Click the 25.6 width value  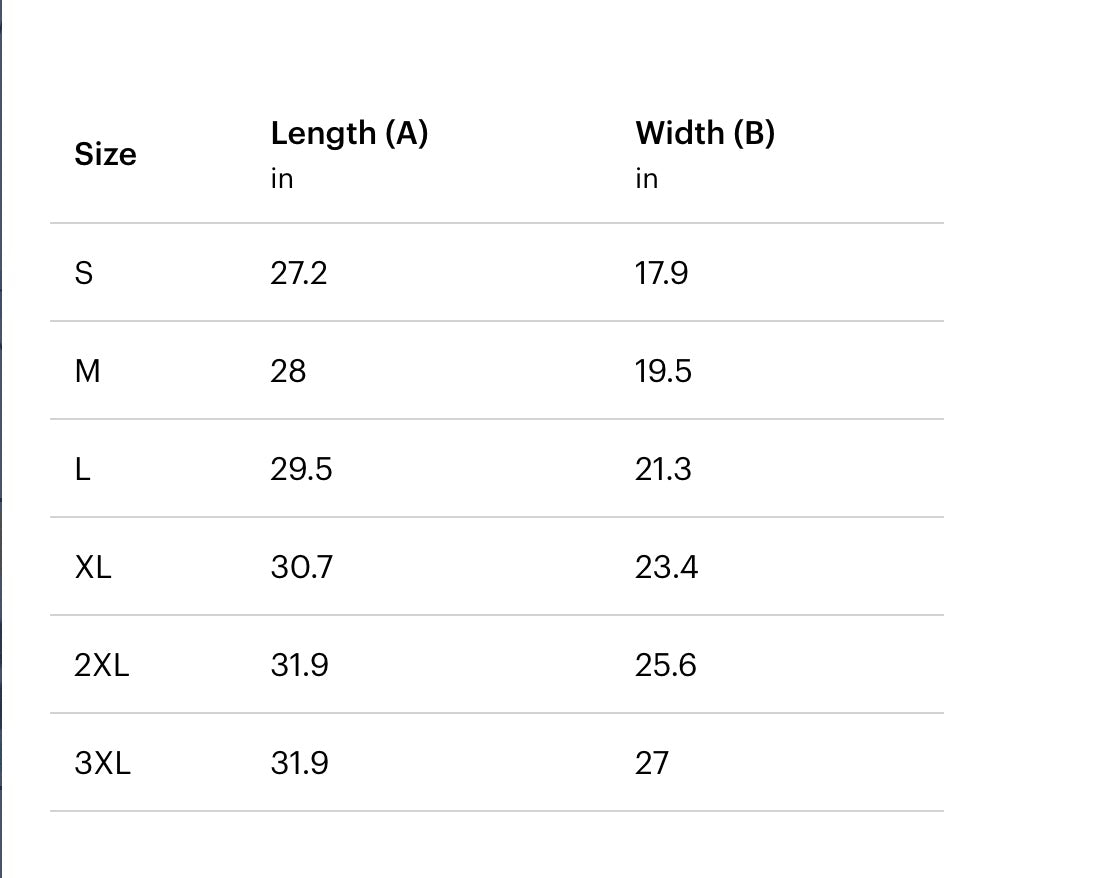click(666, 665)
